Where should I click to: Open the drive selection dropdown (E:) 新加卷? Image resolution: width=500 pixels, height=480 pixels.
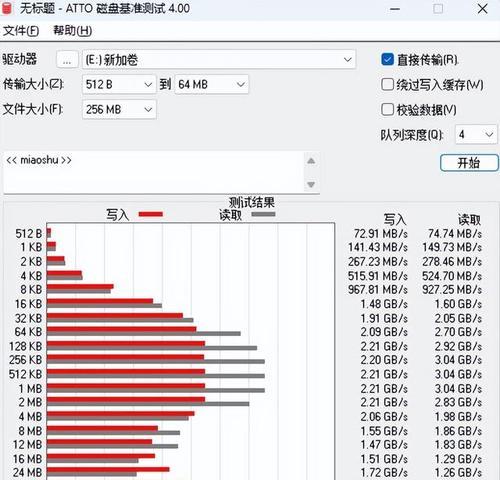(x=219, y=60)
